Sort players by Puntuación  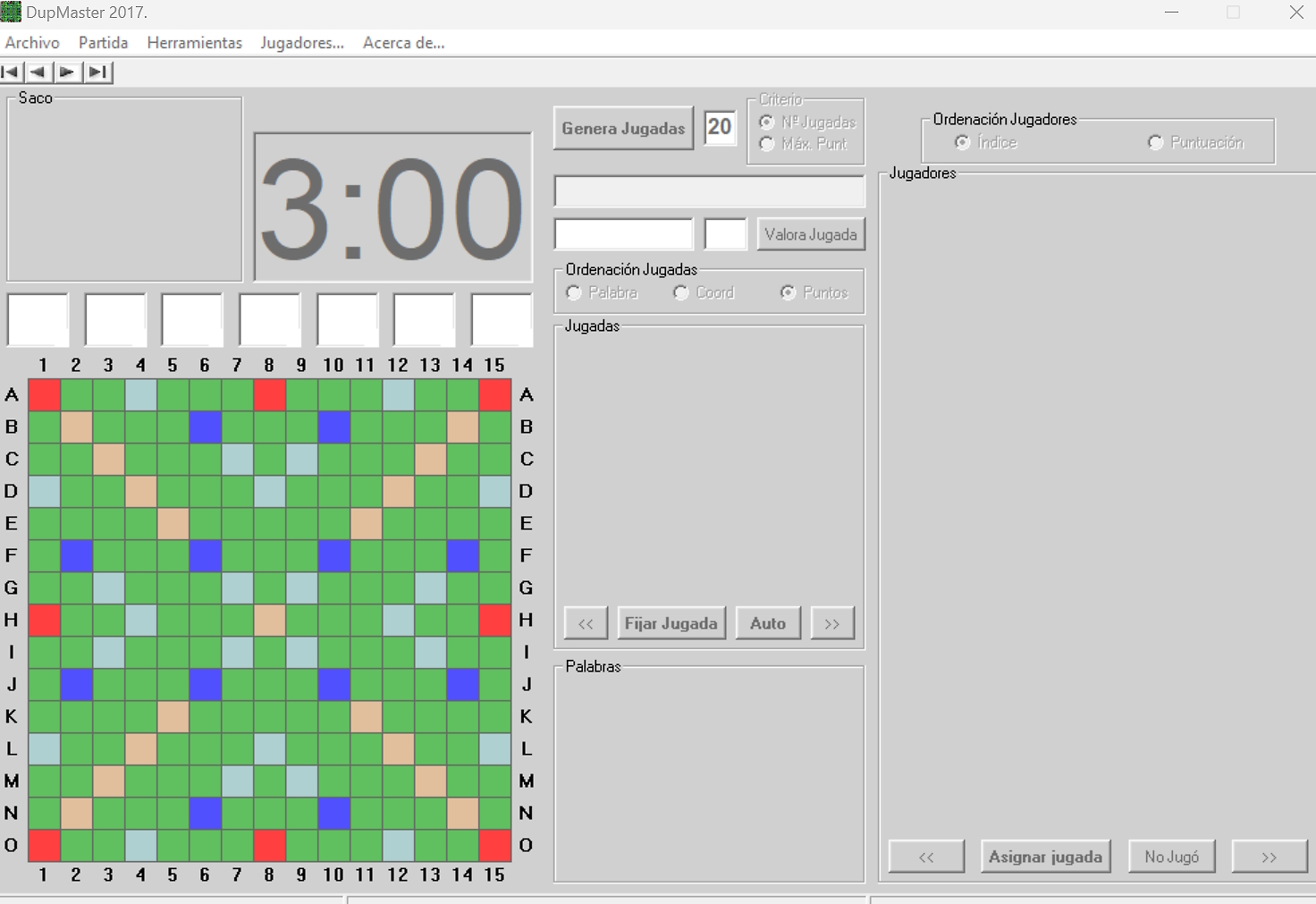click(x=1156, y=142)
